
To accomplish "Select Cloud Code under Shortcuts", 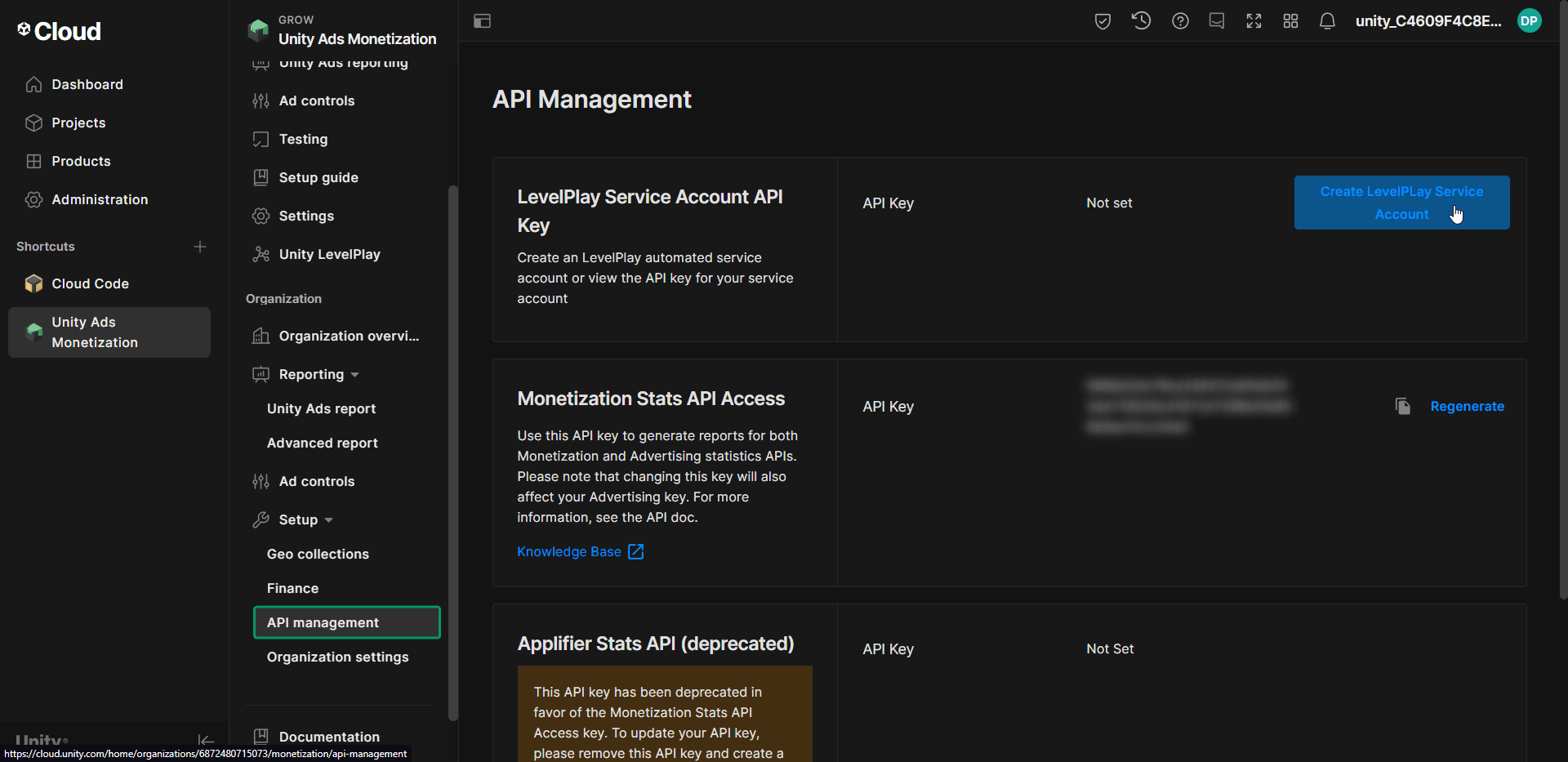I will (x=90, y=283).
